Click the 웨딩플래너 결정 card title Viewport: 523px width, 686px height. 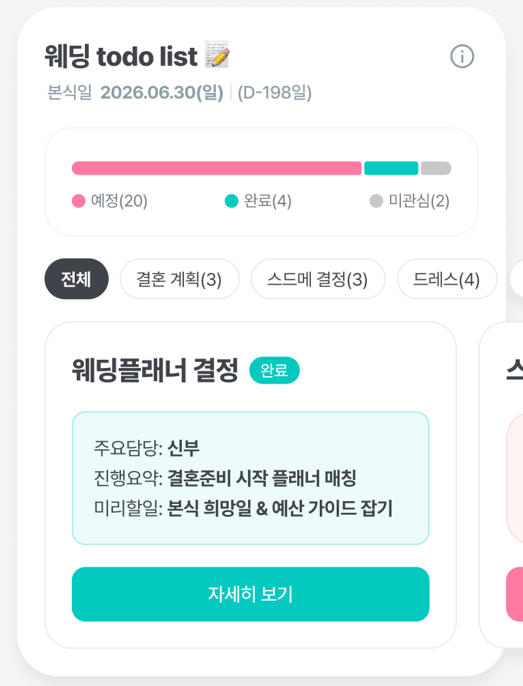click(155, 370)
